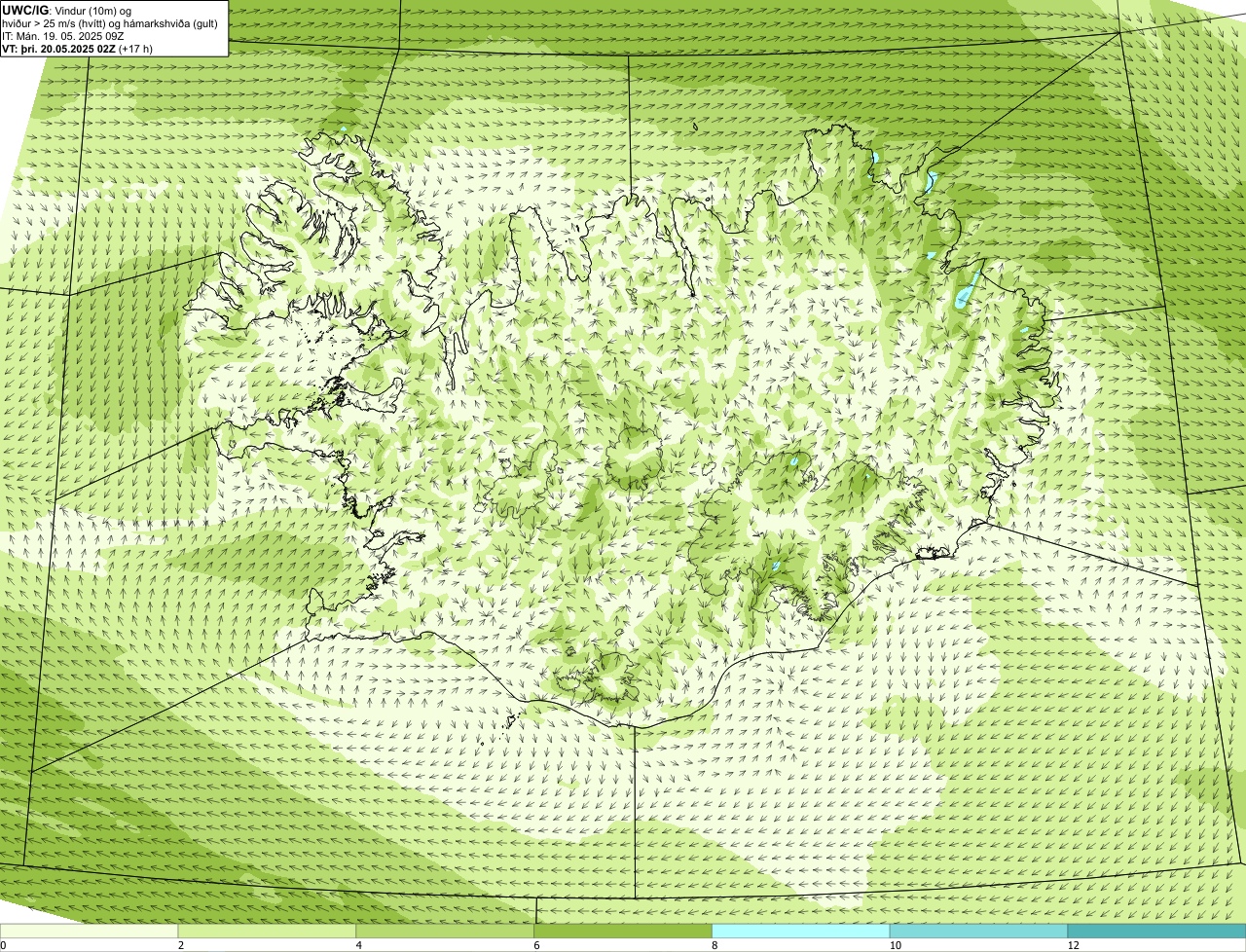
Task: Click the scale label "12"
Action: pyautogui.click(x=1072, y=945)
